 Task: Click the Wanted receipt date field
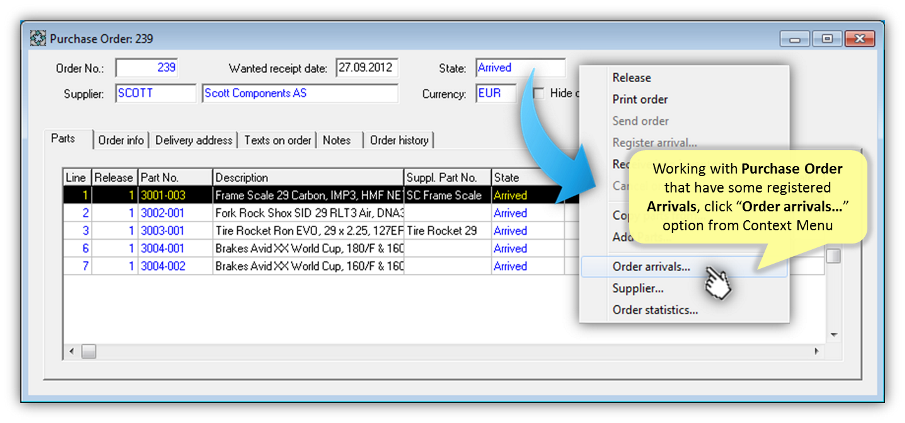click(x=366, y=68)
